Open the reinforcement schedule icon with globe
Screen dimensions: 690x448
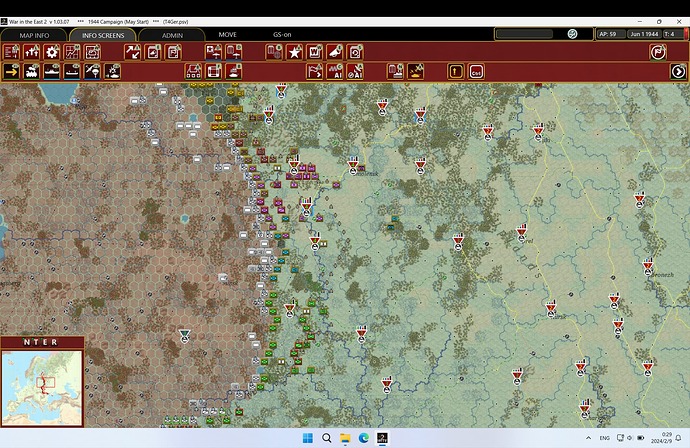pos(274,52)
